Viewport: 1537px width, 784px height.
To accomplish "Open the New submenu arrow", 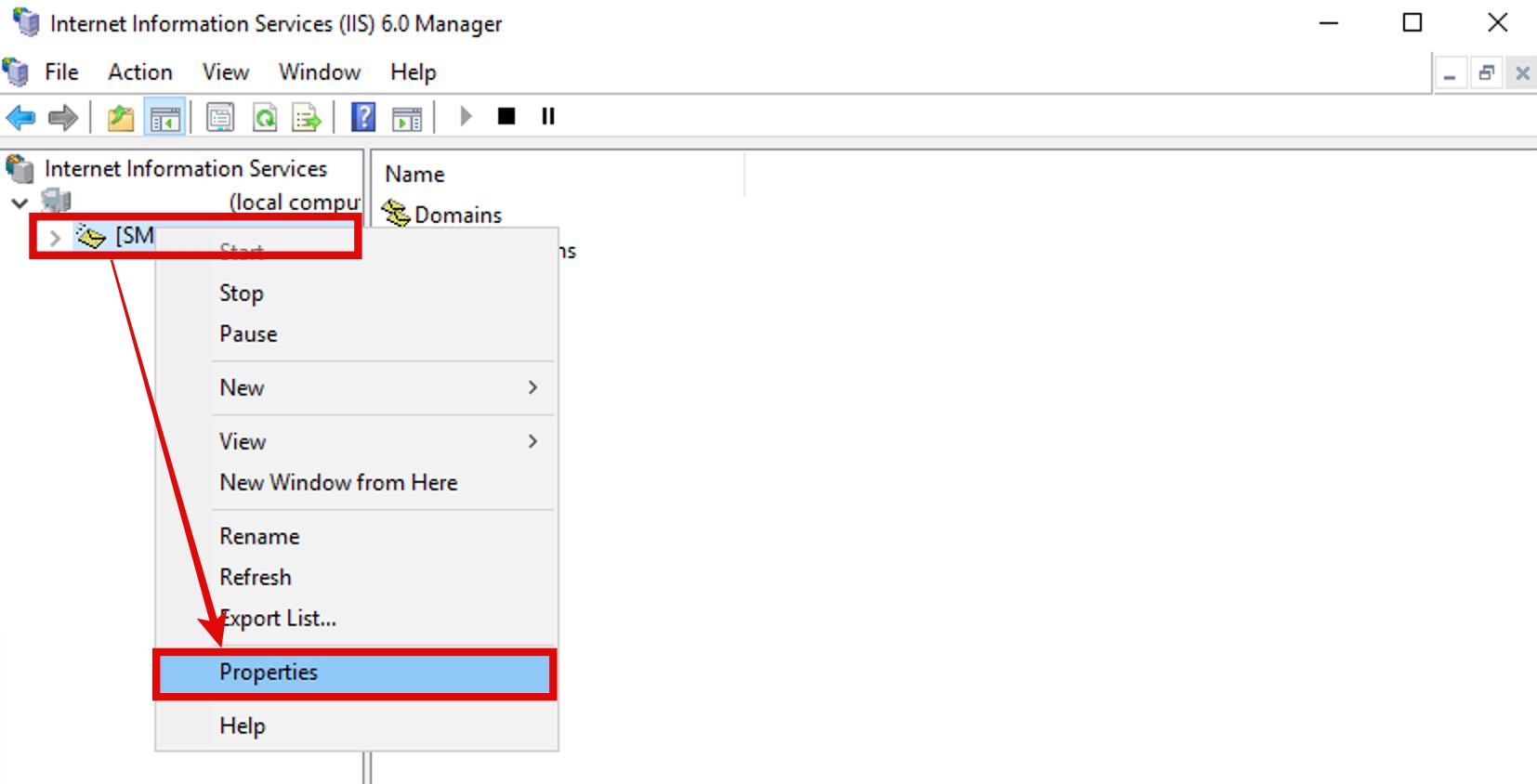I will 532,387.
